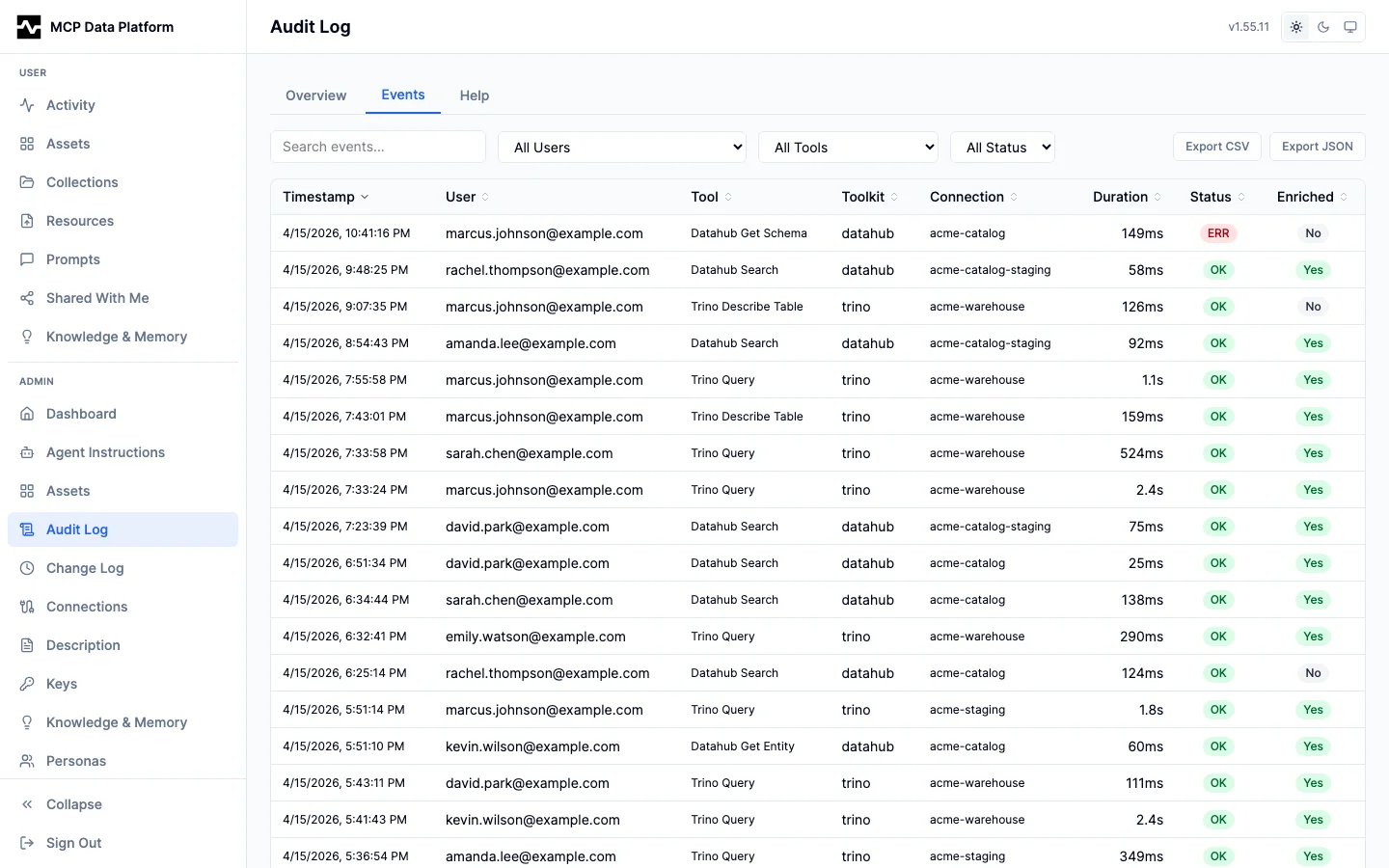1389x868 pixels.
Task: Open Shared With Me section
Action: 97,298
